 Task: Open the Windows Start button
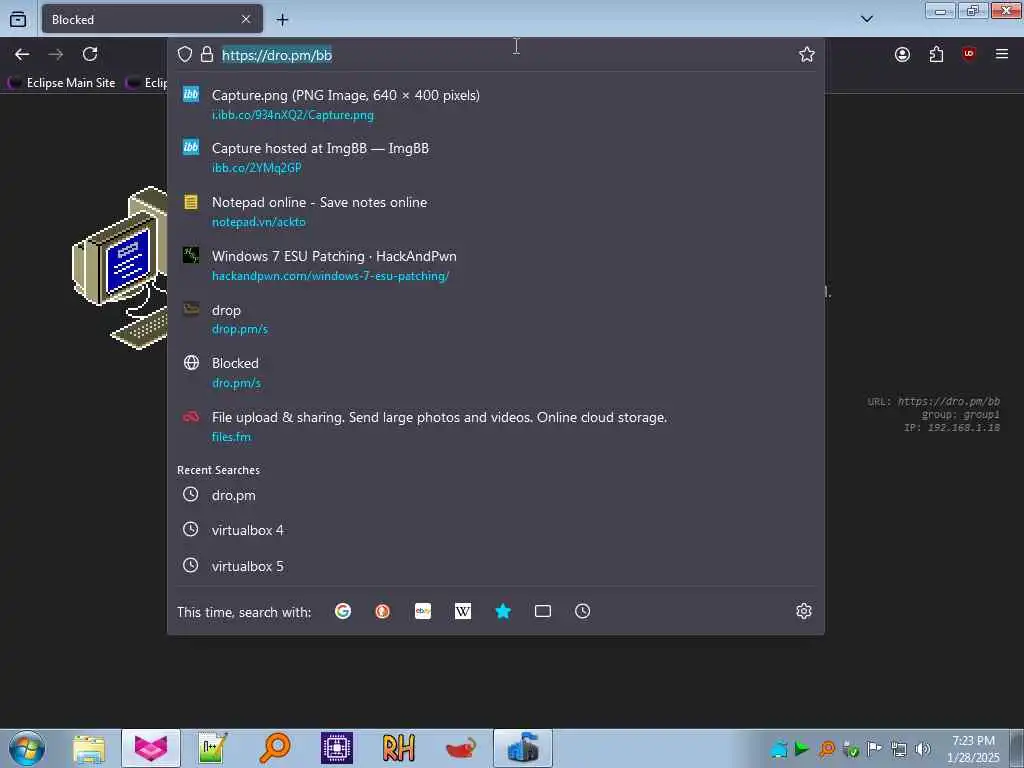pos(27,748)
